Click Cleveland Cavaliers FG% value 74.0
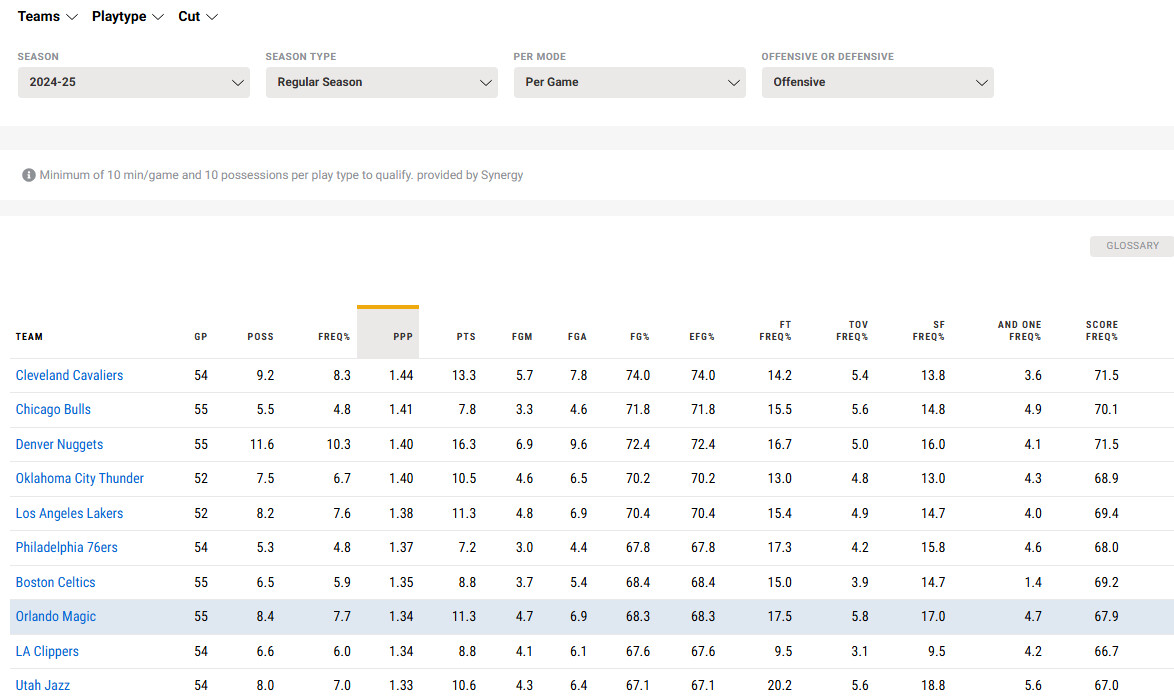Image resolution: width=1174 pixels, height=700 pixels. click(638, 376)
